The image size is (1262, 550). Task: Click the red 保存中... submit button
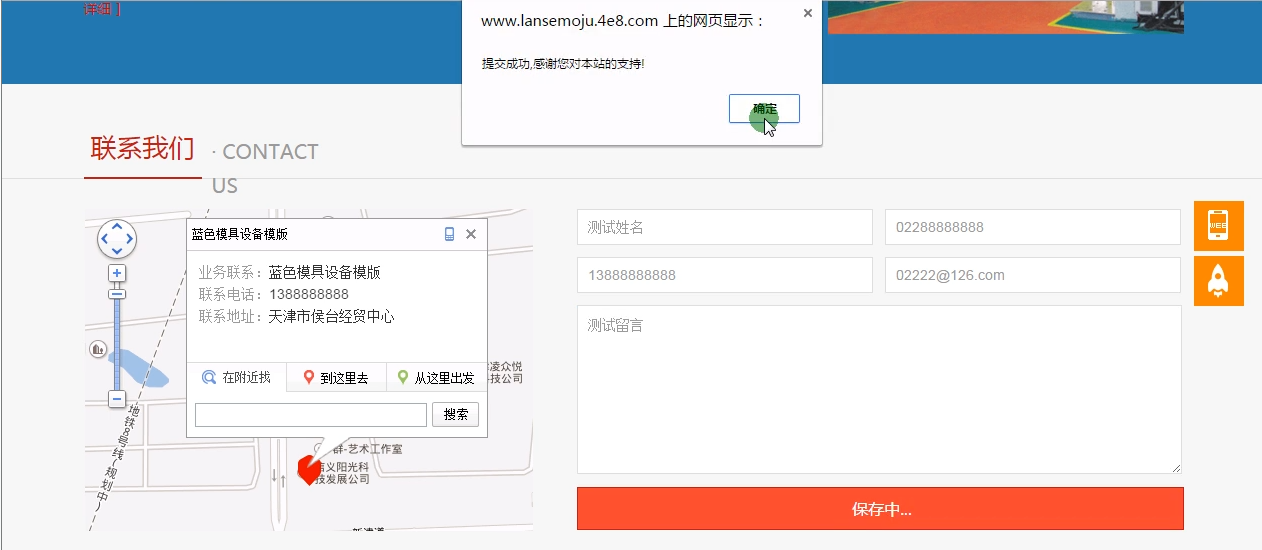click(880, 509)
